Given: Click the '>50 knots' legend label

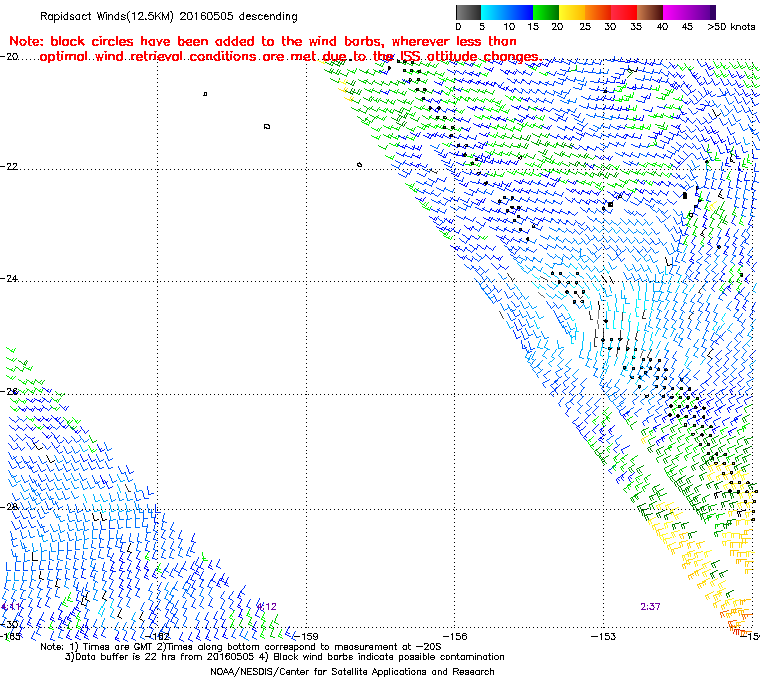Looking at the screenshot, I should pos(731,27).
